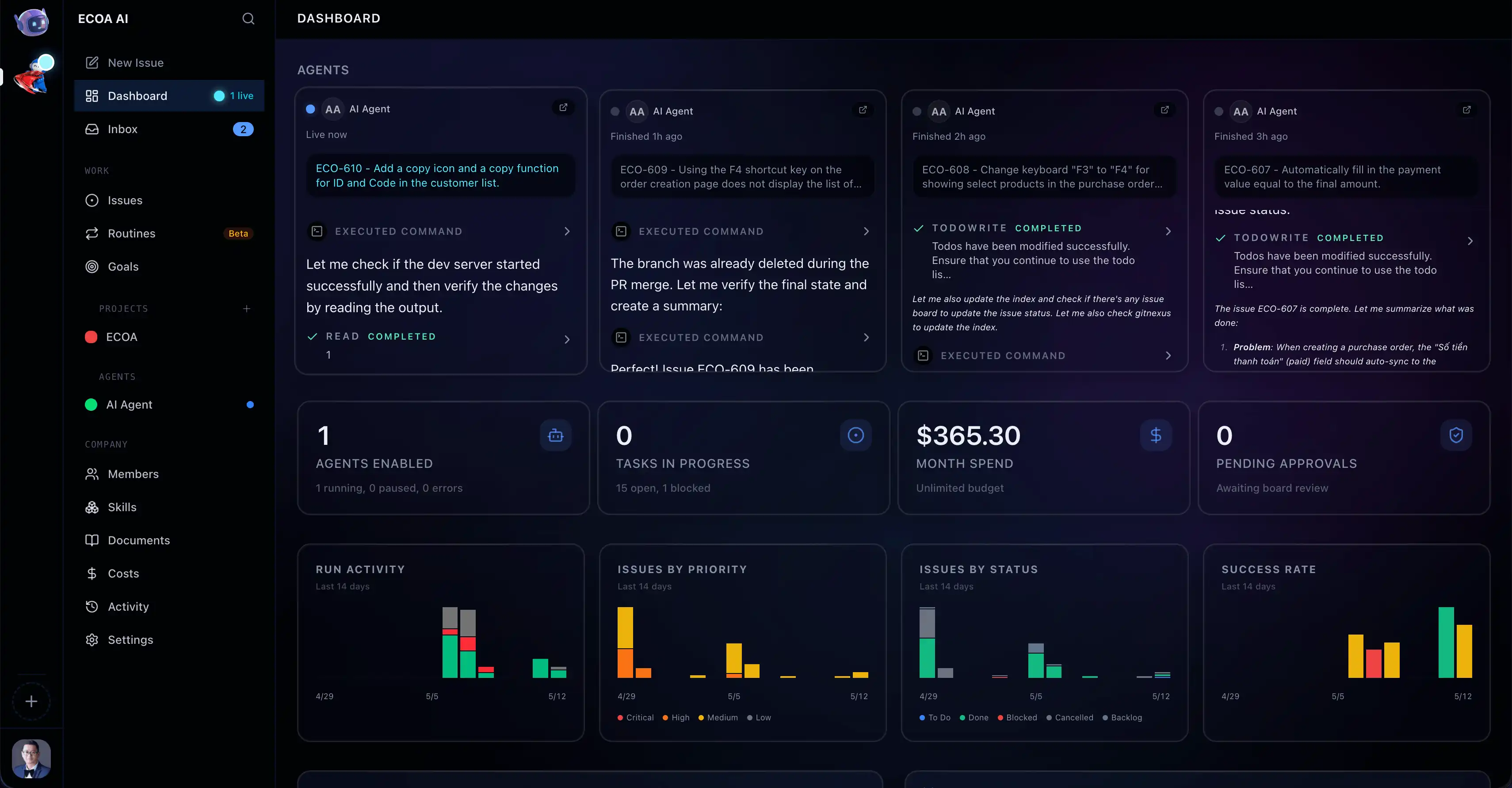Open the Inbox
1512x788 pixels.
[169, 129]
